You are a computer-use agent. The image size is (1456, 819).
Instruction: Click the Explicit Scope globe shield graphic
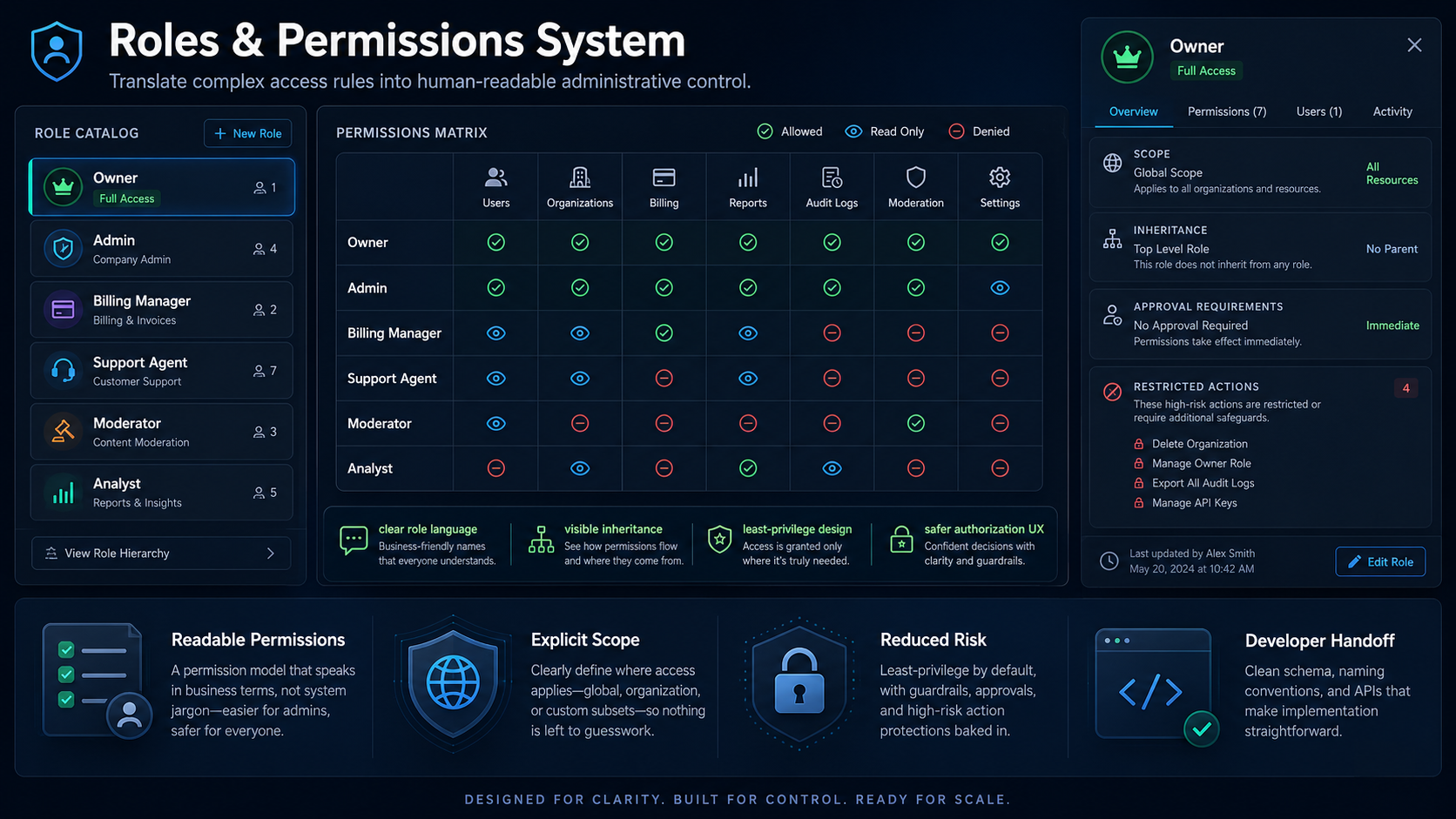pos(453,682)
